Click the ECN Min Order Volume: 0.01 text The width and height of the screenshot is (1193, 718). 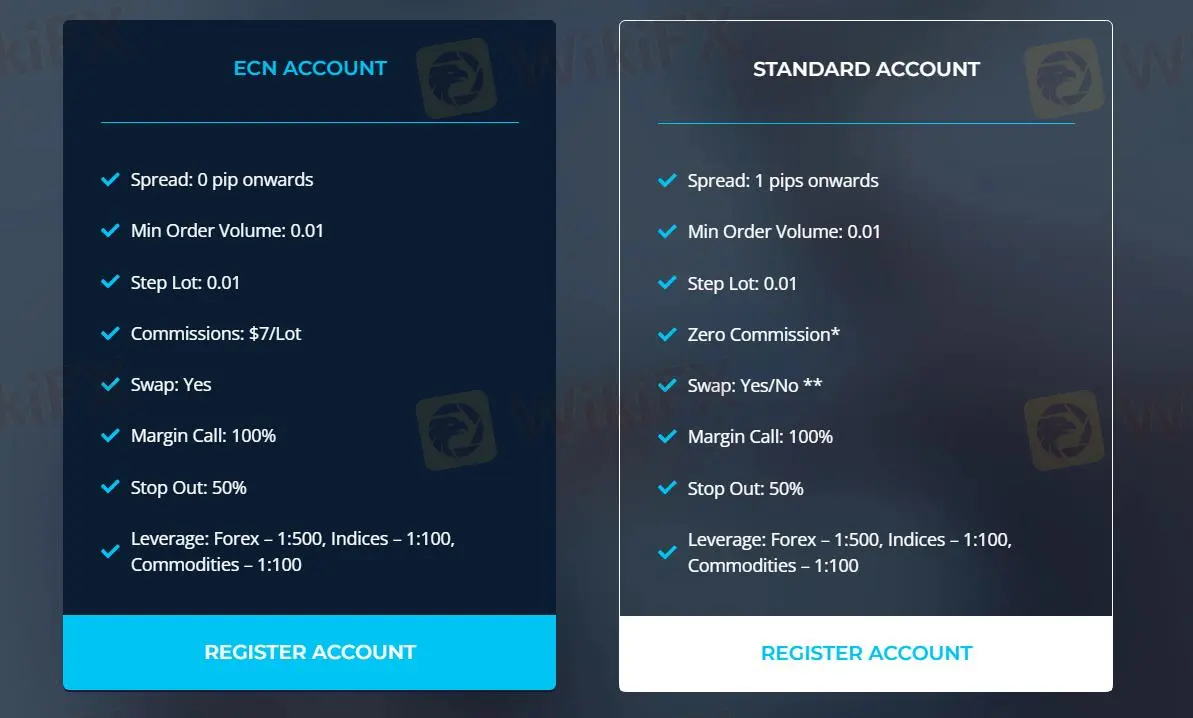(227, 231)
